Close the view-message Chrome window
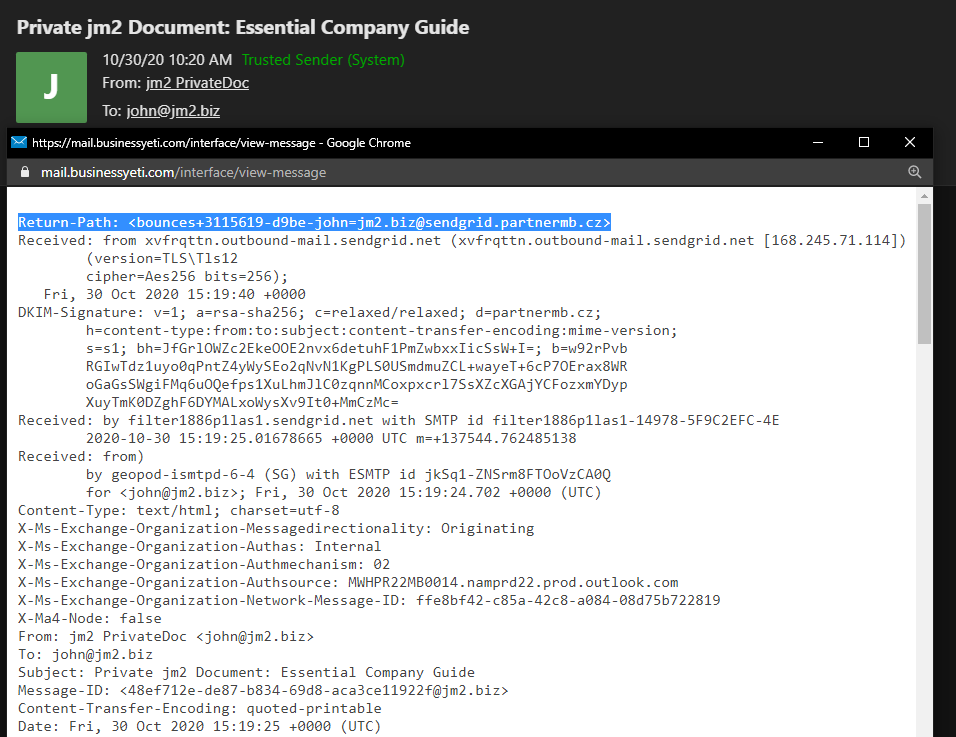This screenshot has height=737, width=956. pos(910,143)
